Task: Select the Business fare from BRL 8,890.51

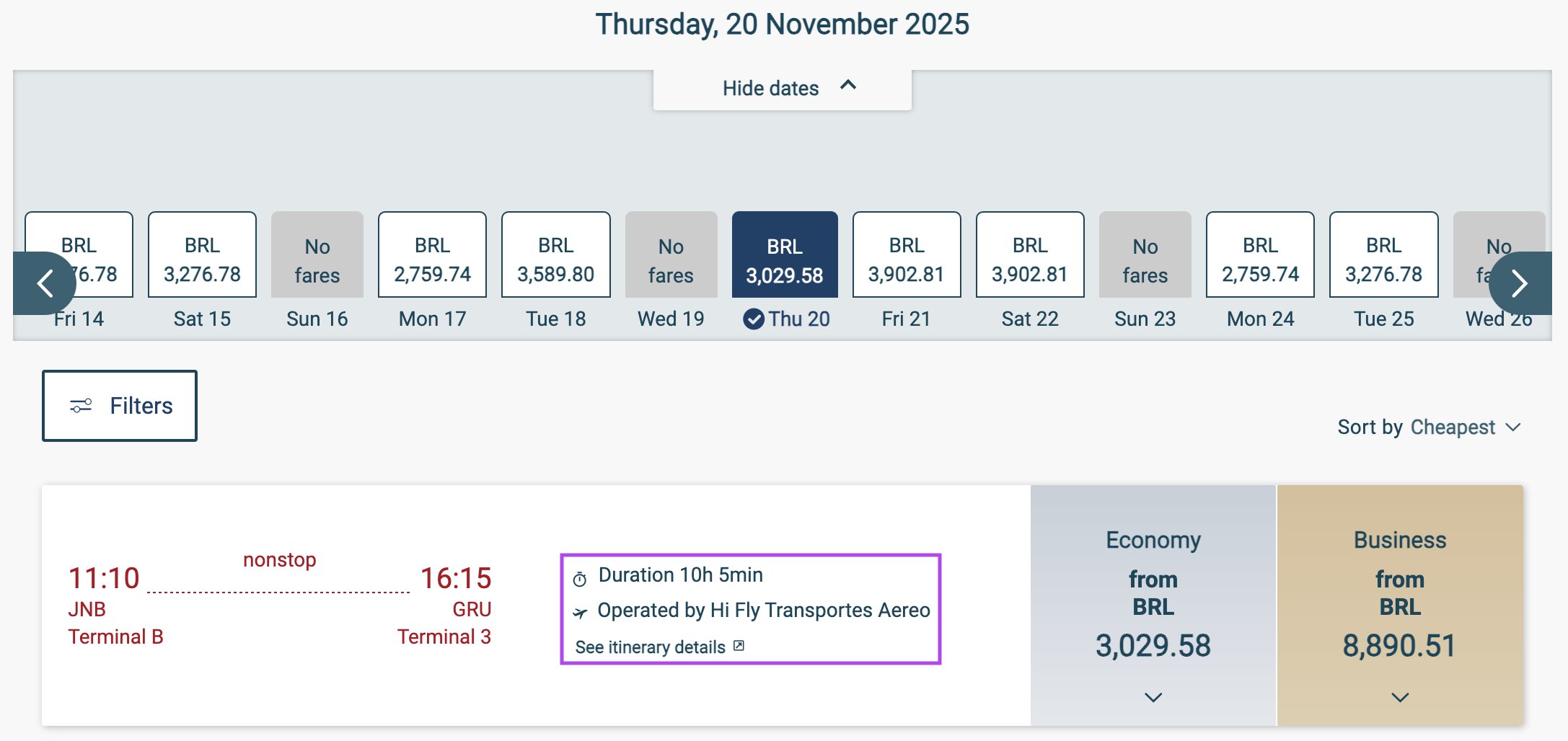Action: coord(1400,605)
